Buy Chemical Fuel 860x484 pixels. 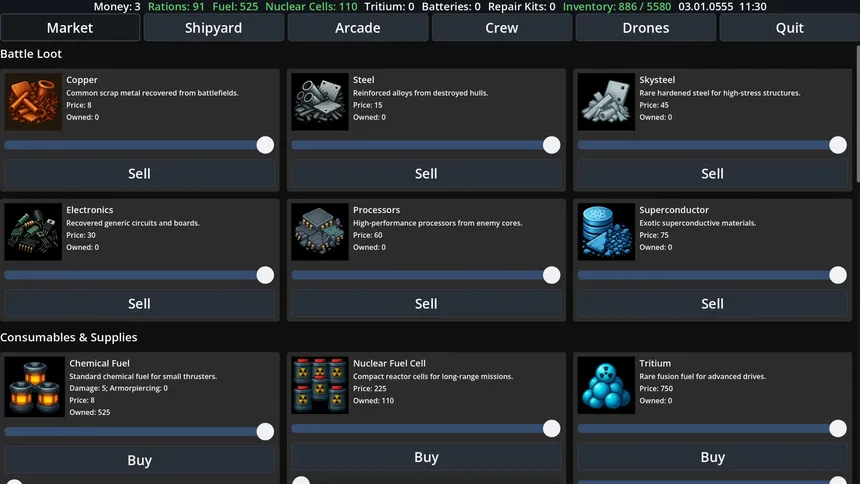point(139,460)
